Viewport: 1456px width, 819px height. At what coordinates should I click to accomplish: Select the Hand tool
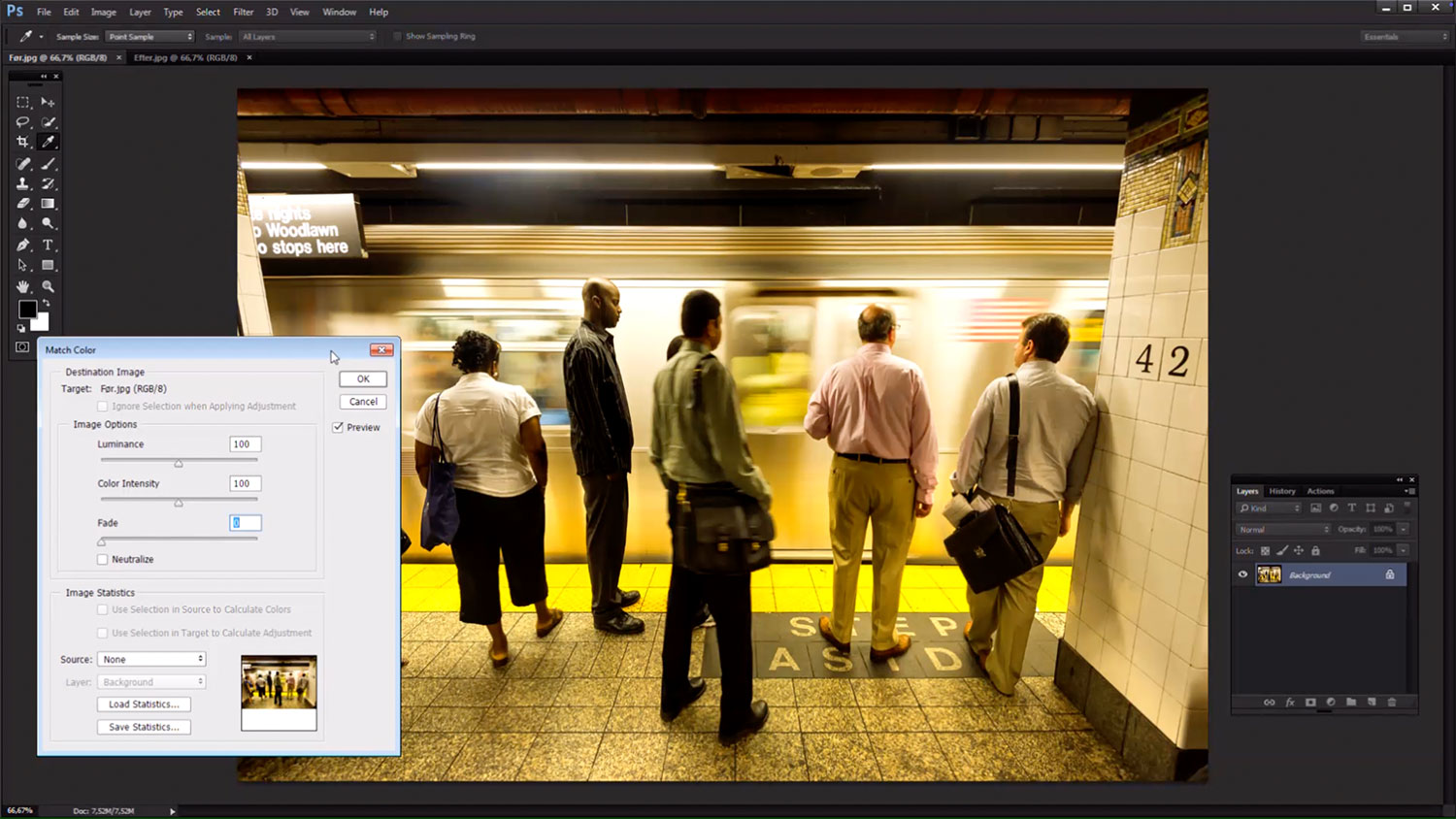[23, 287]
